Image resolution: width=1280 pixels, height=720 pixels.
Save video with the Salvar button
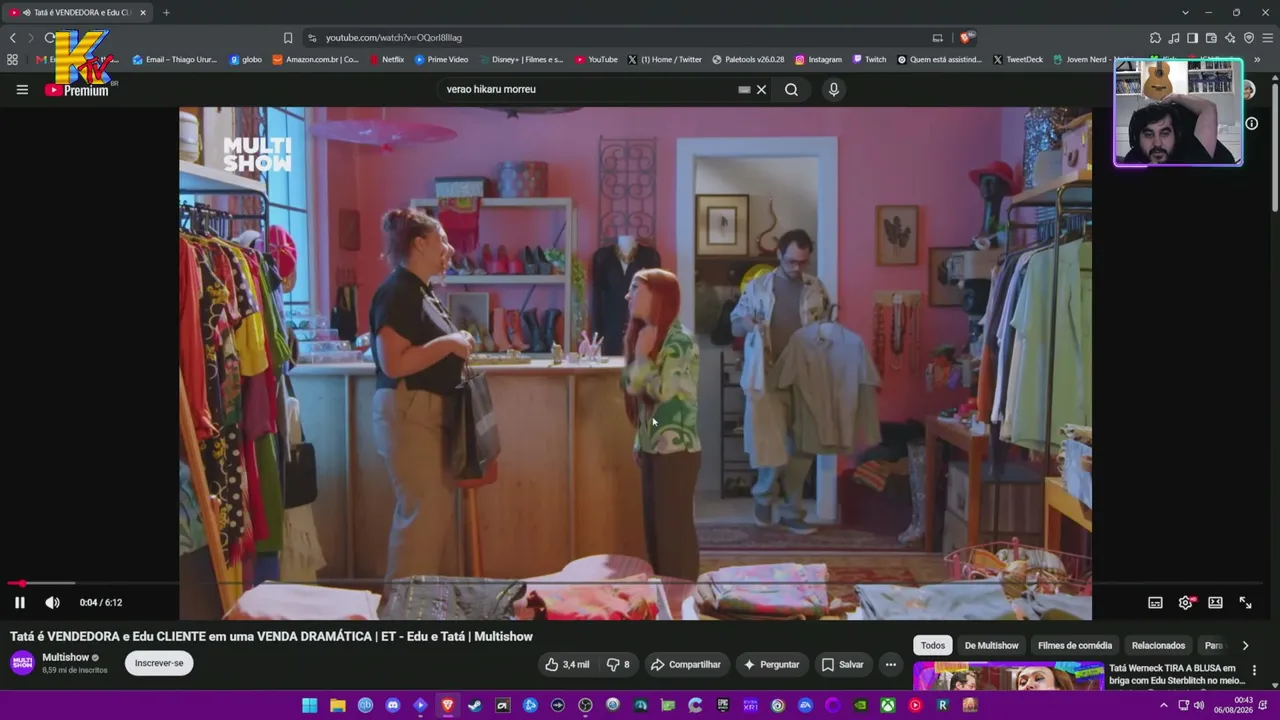pos(842,664)
